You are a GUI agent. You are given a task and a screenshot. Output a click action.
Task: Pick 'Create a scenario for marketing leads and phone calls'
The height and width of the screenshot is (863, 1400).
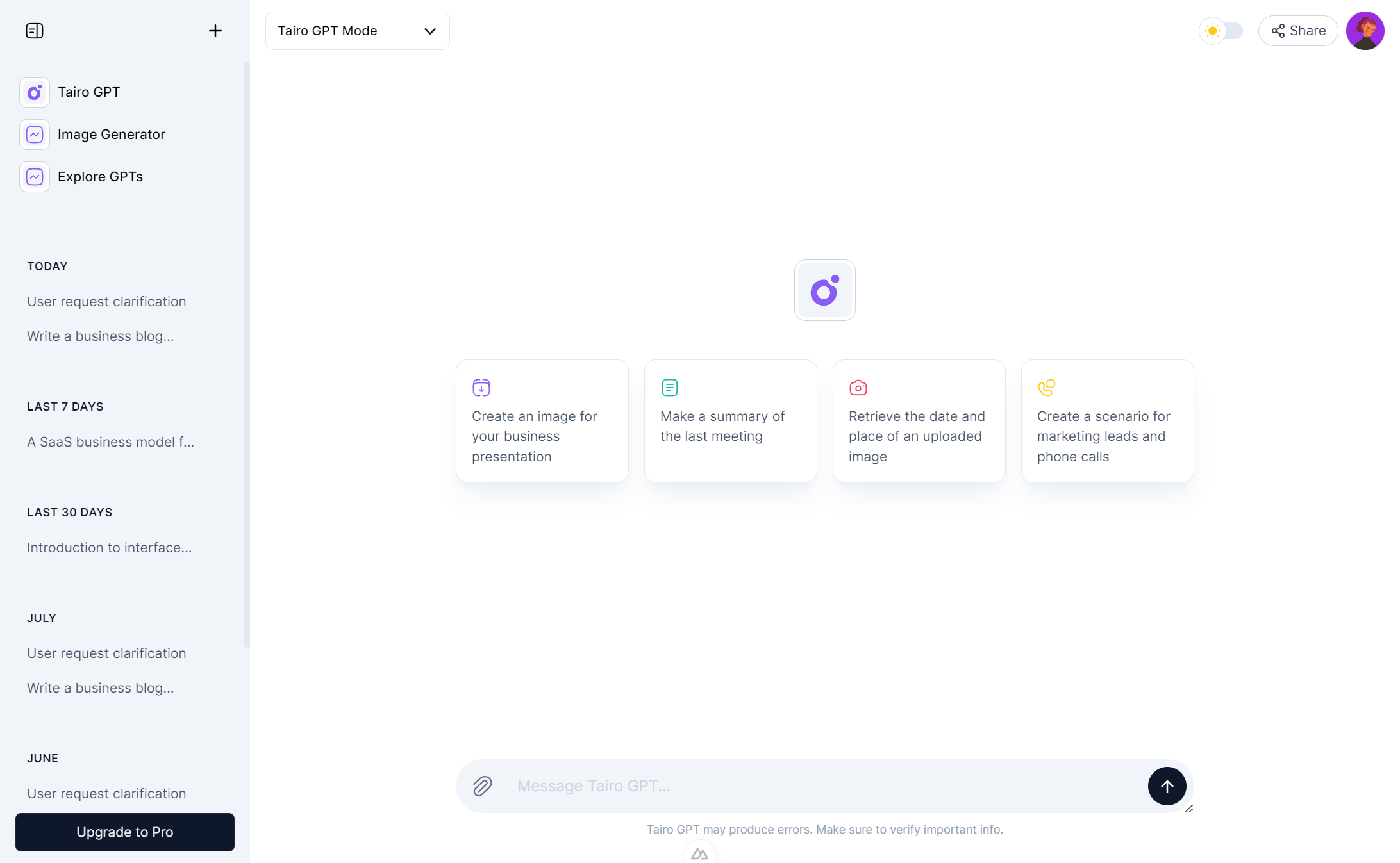1107,421
